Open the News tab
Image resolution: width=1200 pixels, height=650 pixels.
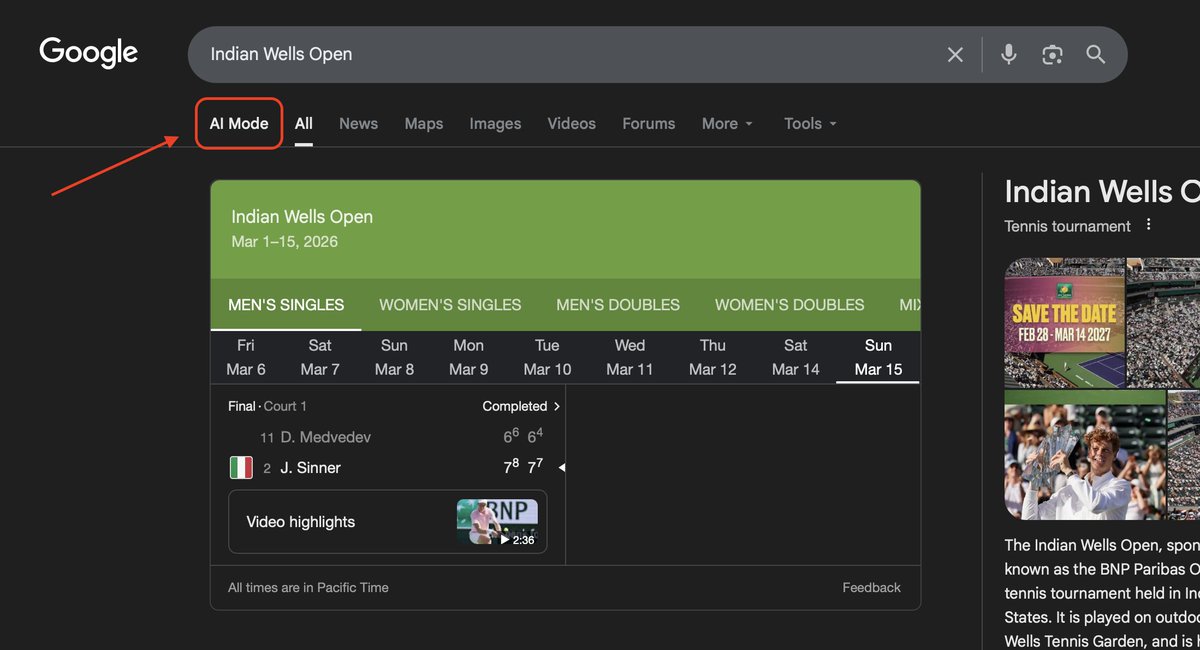(358, 123)
